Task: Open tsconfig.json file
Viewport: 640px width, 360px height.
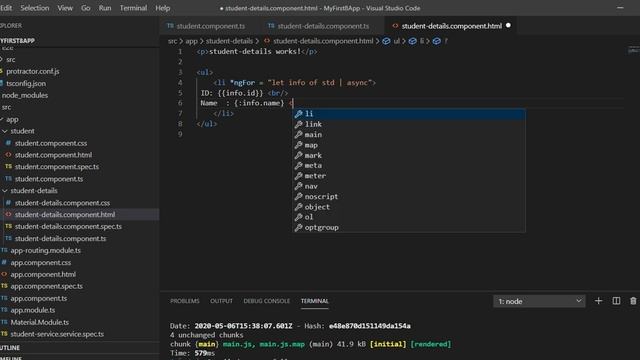Action: [x=26, y=83]
